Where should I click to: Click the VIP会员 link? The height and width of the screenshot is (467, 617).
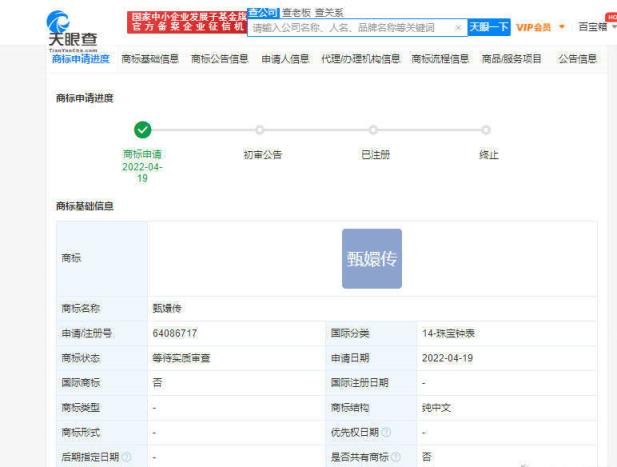pos(533,27)
